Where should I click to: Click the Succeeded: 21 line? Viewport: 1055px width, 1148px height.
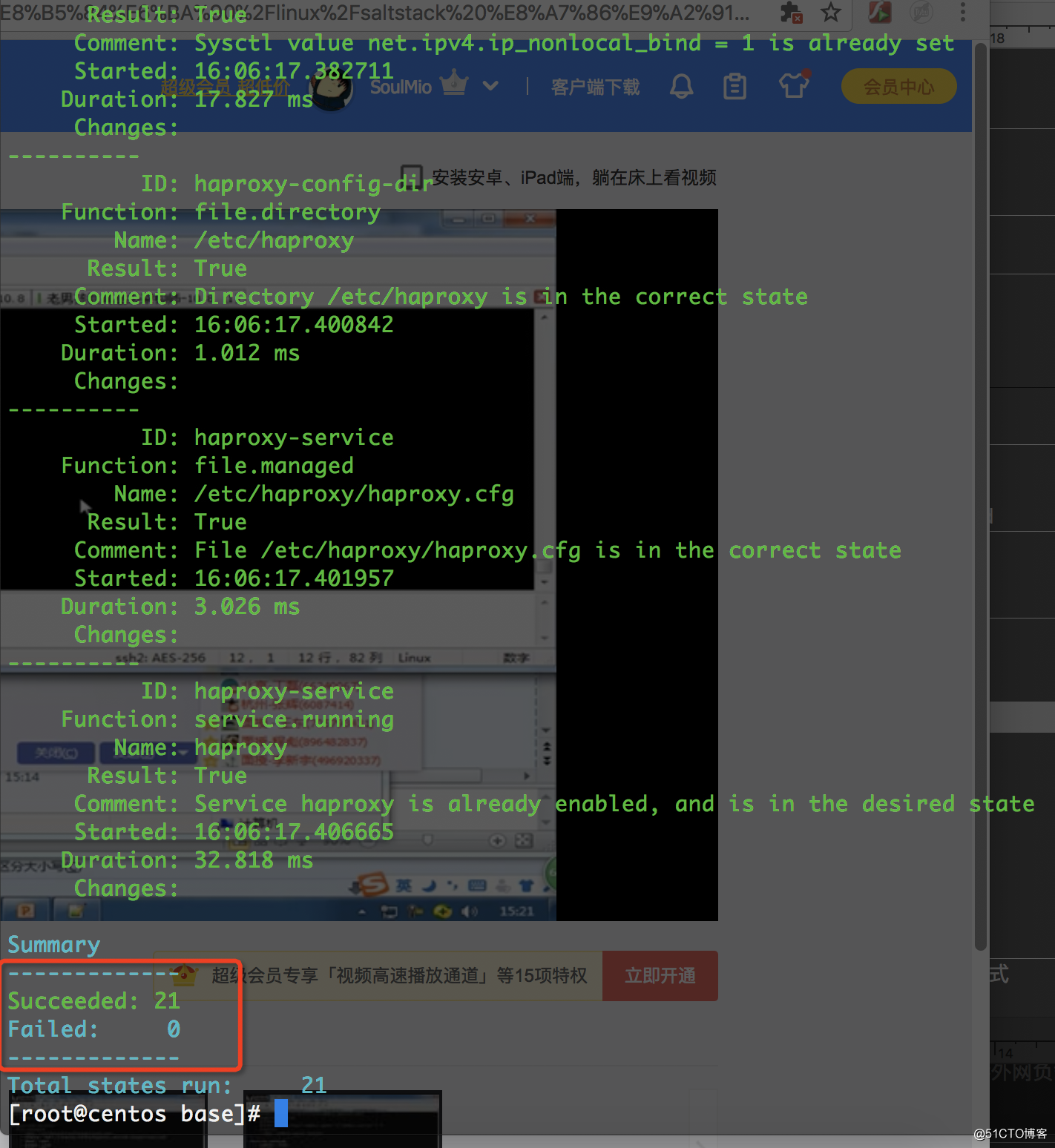(x=94, y=1001)
